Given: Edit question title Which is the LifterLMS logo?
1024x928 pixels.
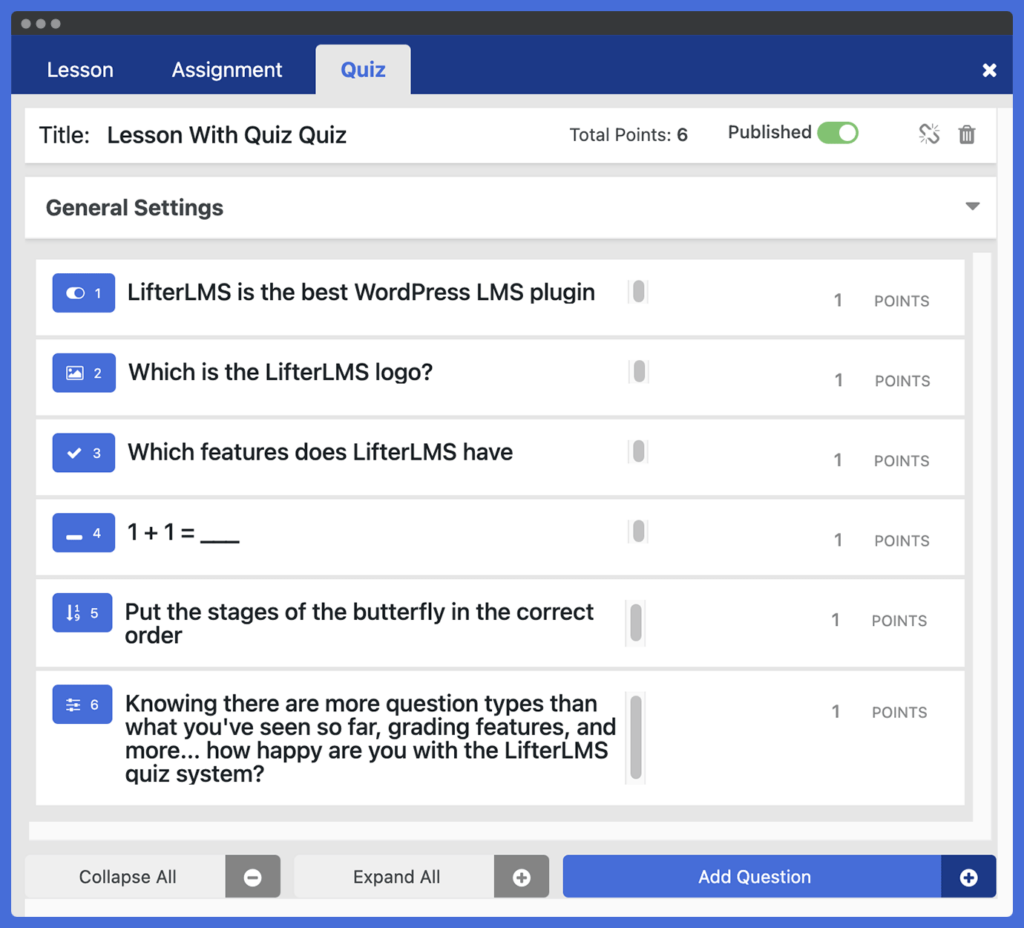Looking at the screenshot, I should click(x=280, y=372).
